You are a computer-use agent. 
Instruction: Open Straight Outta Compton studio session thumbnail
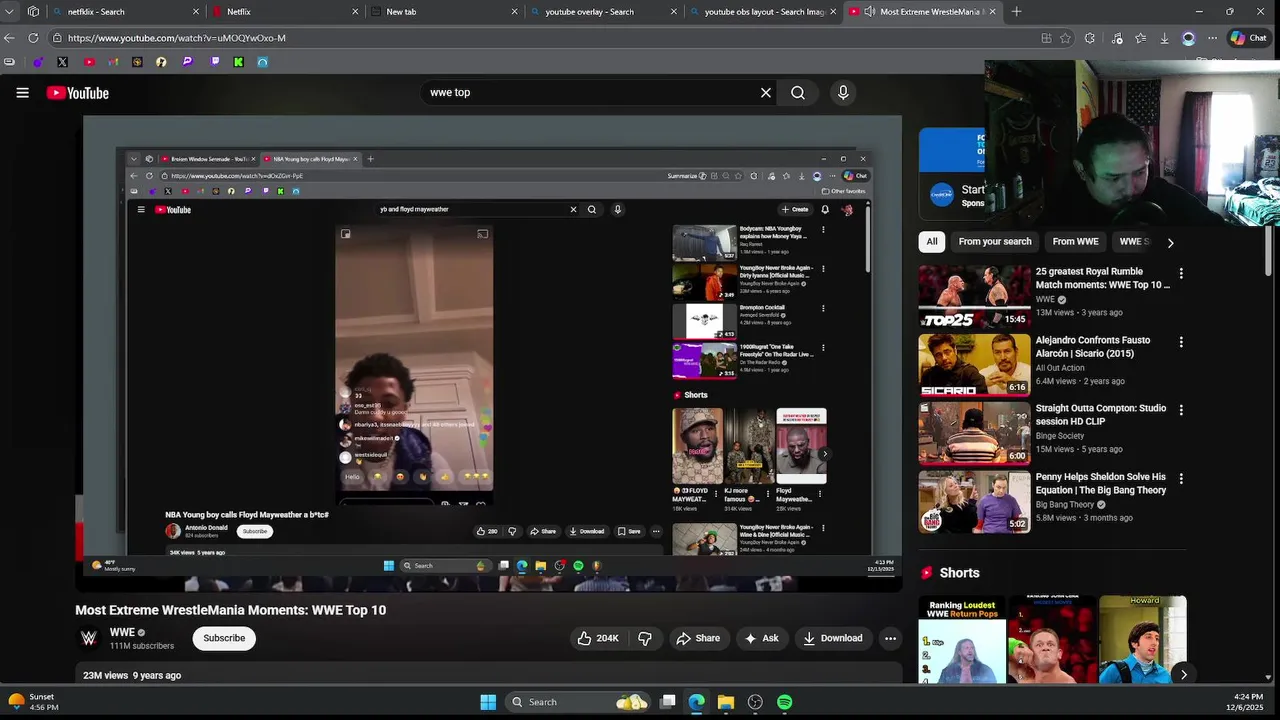coord(974,434)
